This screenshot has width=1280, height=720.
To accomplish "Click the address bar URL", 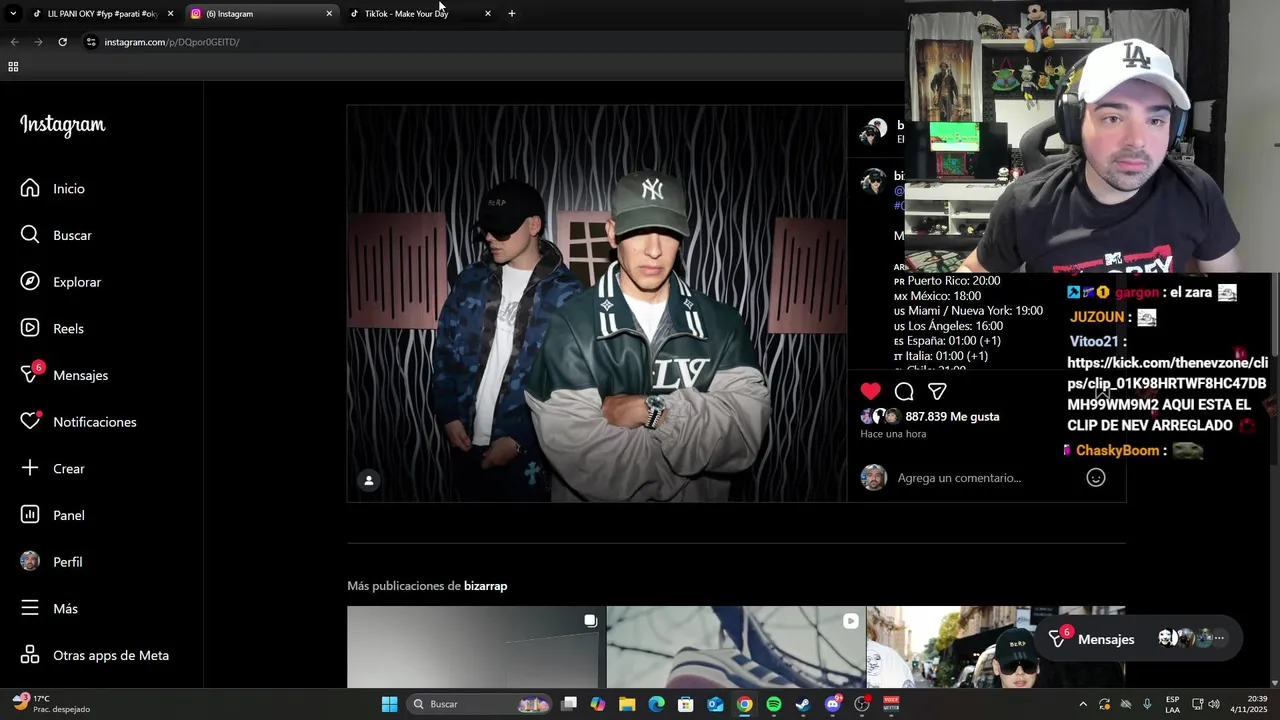I will [172, 42].
